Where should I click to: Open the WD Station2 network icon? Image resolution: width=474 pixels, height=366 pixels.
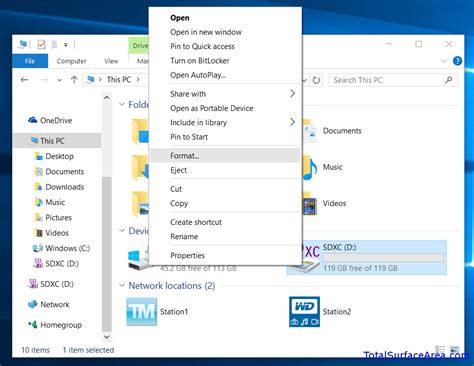(304, 312)
